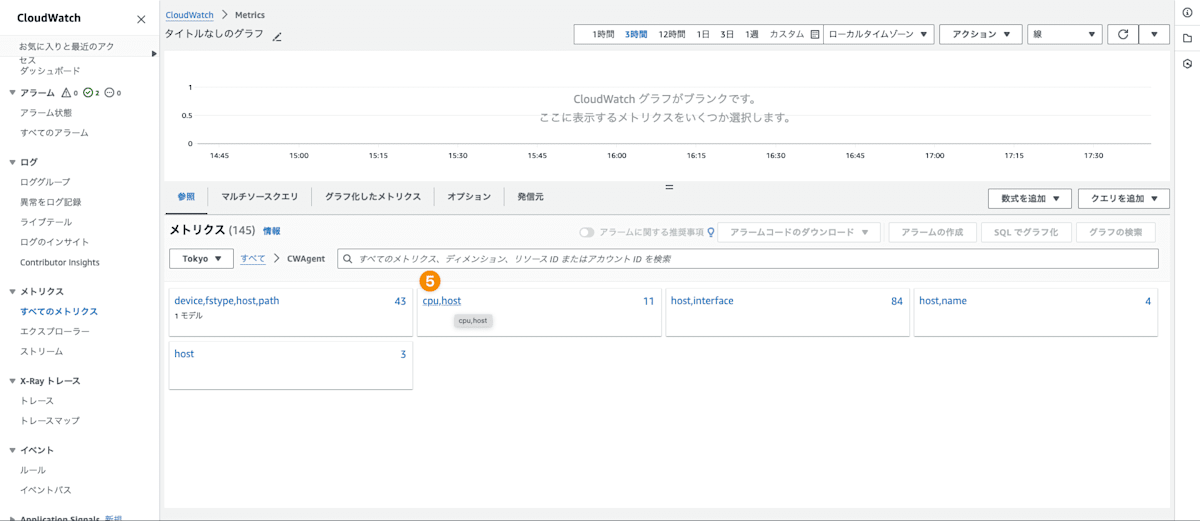Collapse the アラーム section
1200x521 pixels.
click(x=12, y=92)
